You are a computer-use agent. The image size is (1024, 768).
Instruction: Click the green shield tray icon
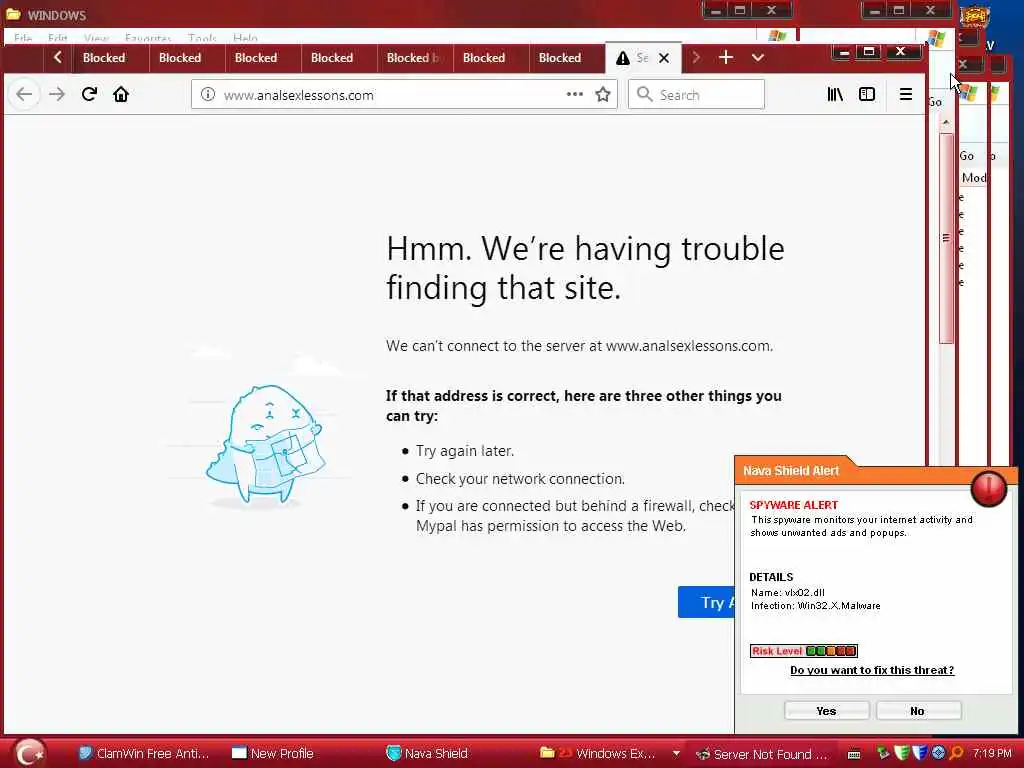pos(902,754)
